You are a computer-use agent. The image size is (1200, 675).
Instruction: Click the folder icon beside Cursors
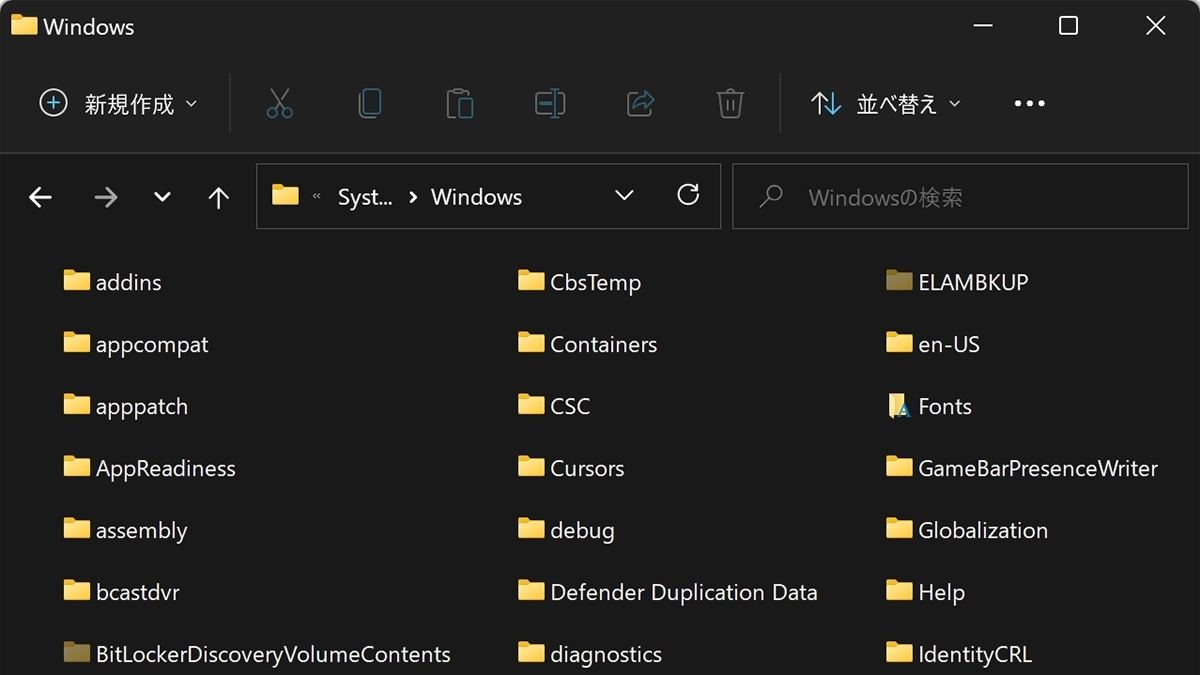pos(531,466)
